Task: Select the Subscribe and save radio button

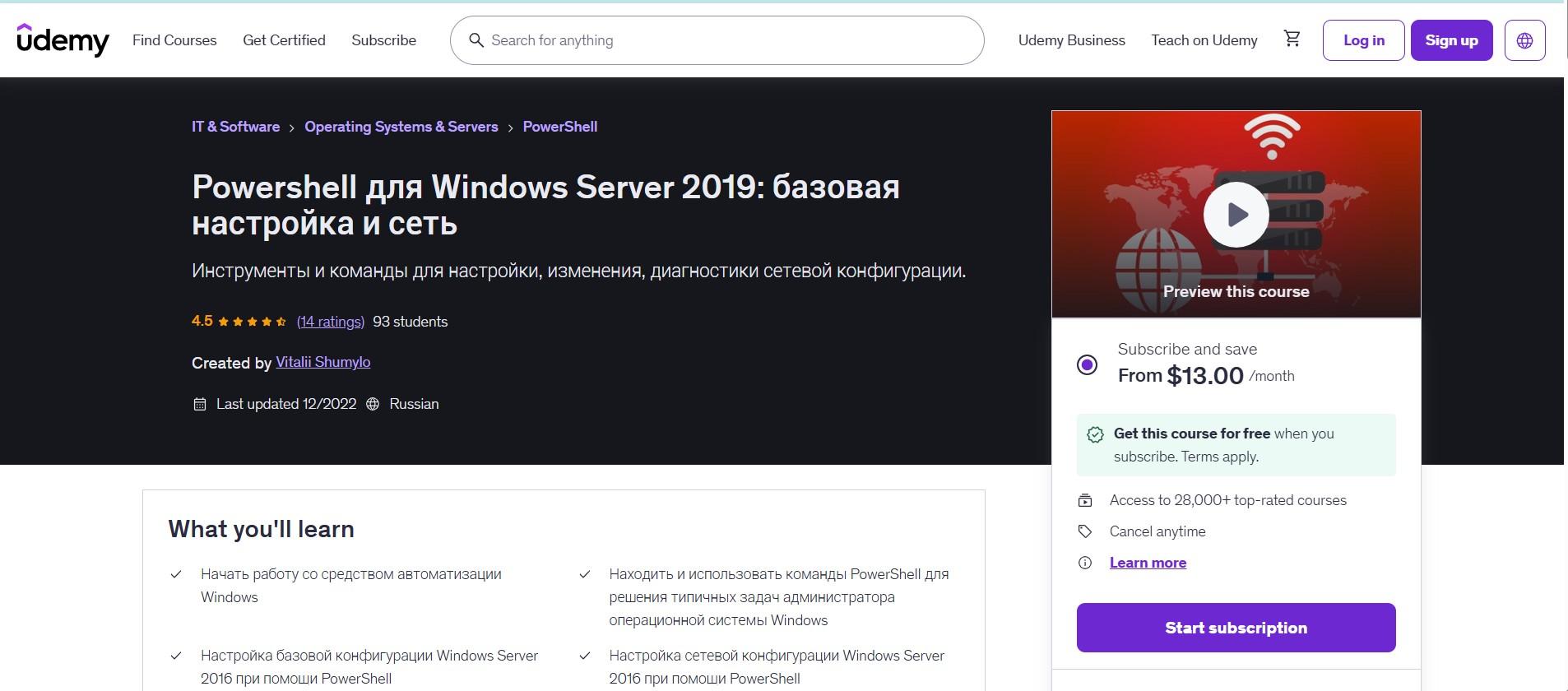Action: click(x=1087, y=364)
